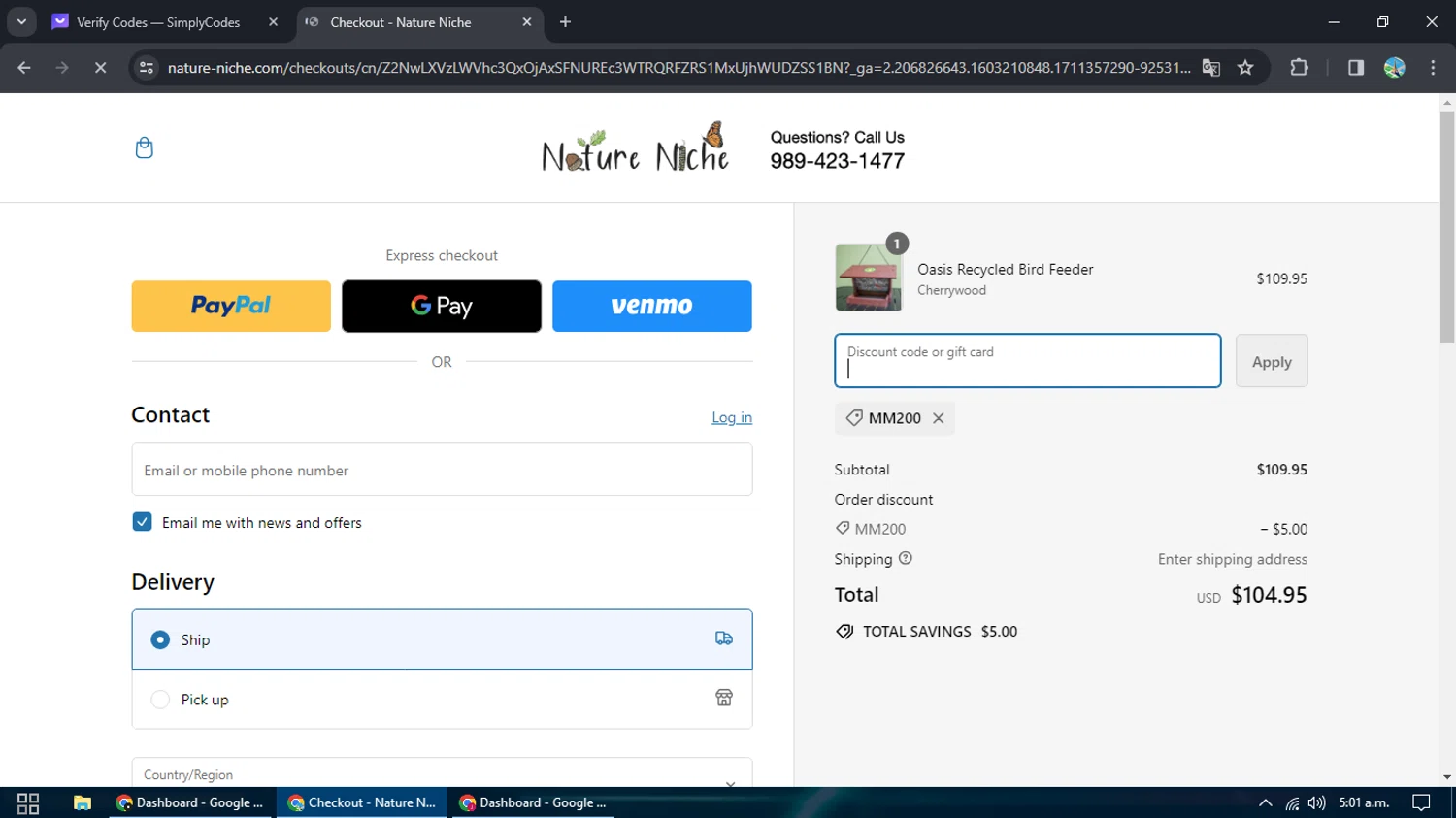Open the first Dashboard - Google taskbar window

pos(190,803)
